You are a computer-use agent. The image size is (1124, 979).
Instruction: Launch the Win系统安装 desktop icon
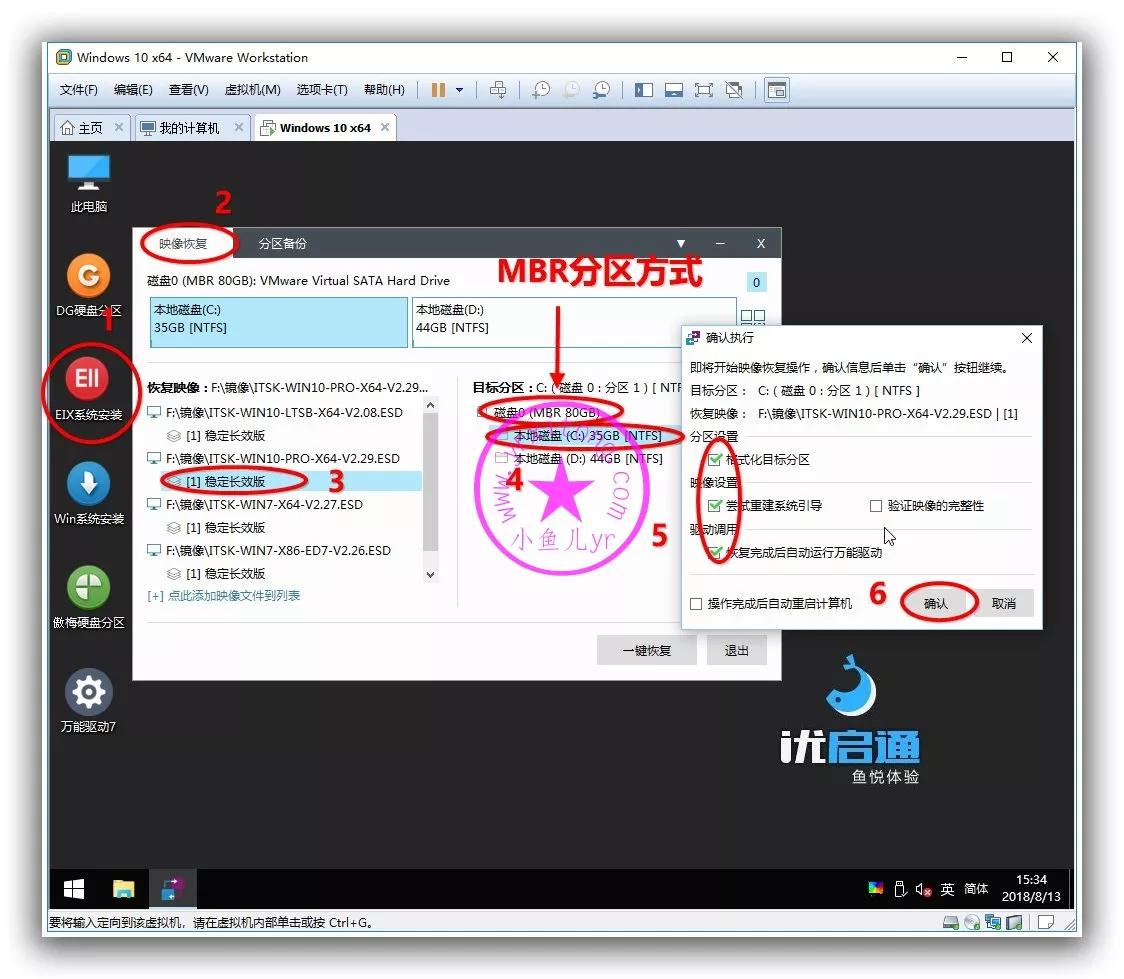click(88, 484)
